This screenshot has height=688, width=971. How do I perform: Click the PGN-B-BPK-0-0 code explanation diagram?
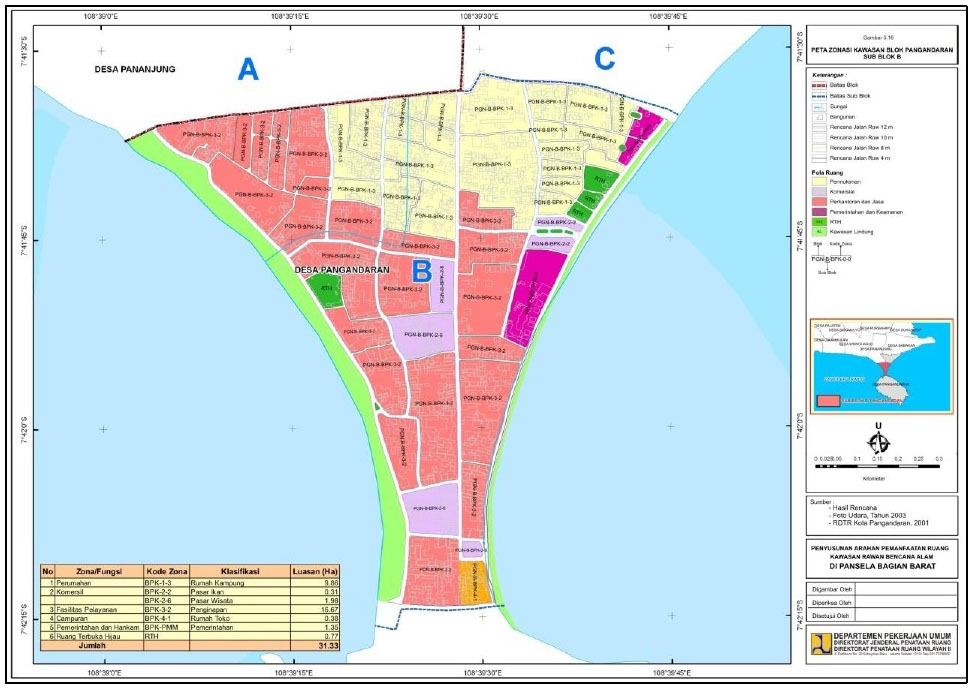click(831, 259)
